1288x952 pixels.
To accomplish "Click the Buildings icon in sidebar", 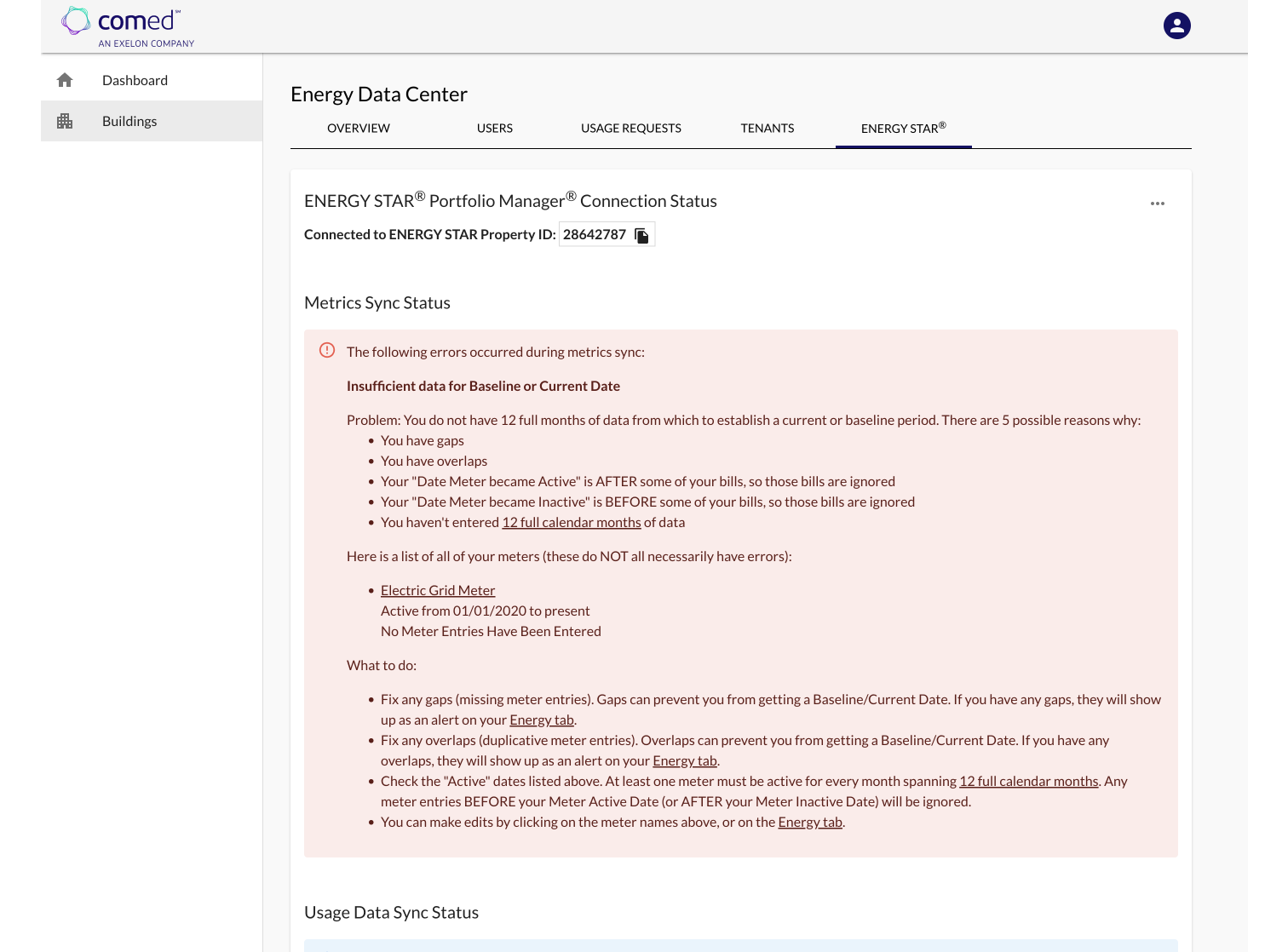I will pyautogui.click(x=65, y=121).
